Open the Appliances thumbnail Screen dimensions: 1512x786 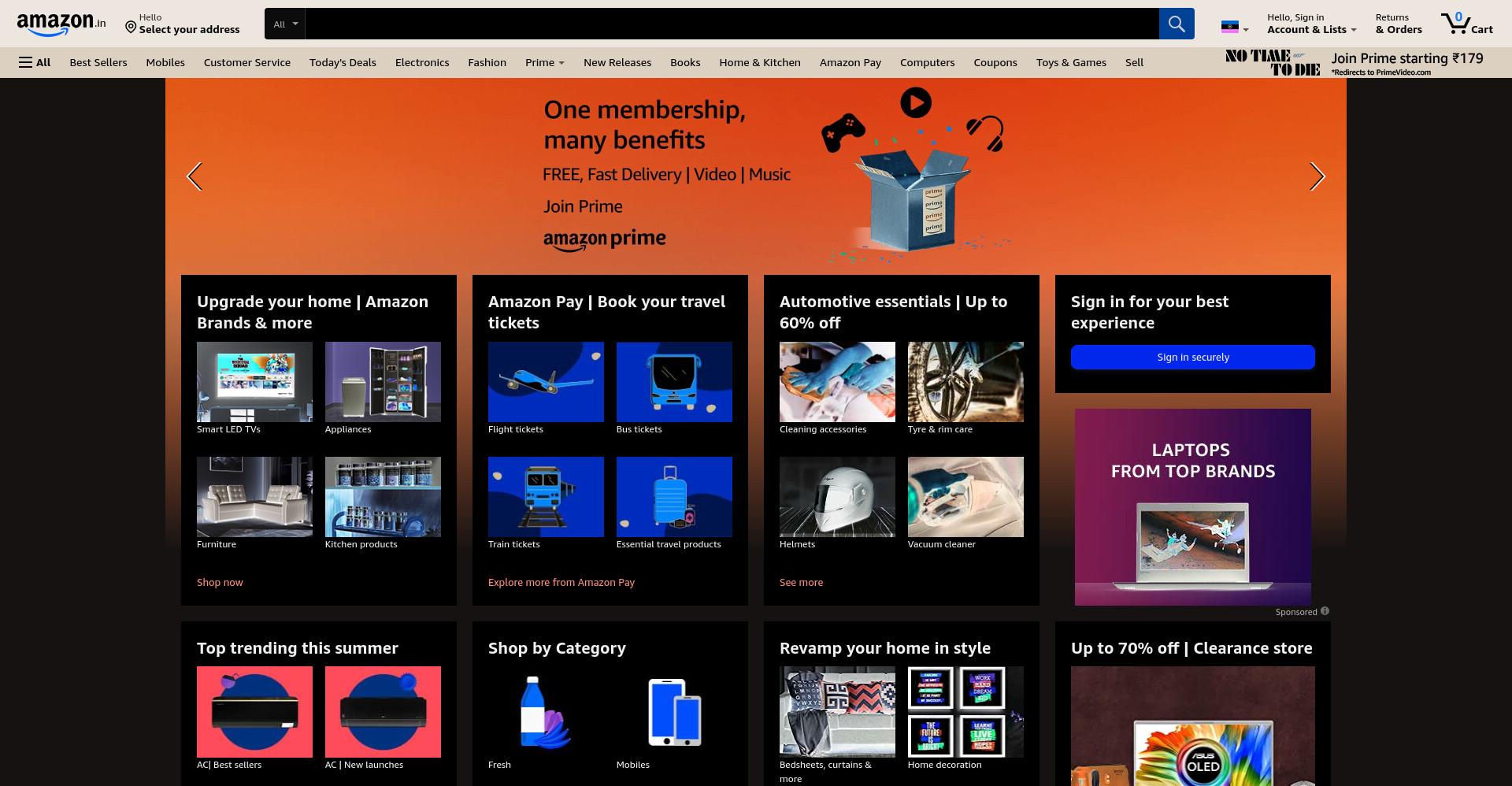[x=383, y=382]
